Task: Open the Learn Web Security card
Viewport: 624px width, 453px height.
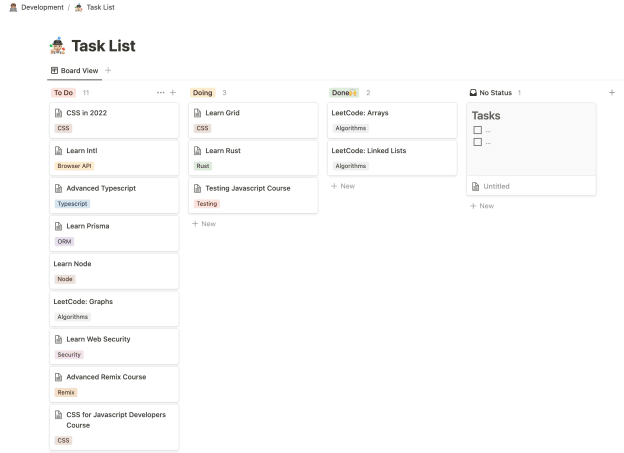Action: [114, 346]
